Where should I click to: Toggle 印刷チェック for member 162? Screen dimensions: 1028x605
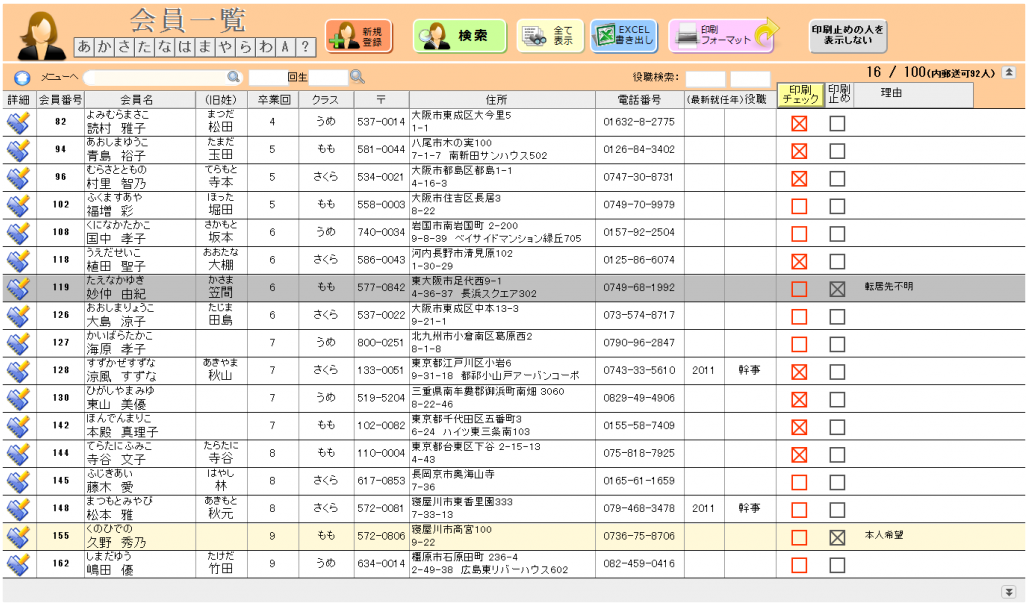pos(799,565)
